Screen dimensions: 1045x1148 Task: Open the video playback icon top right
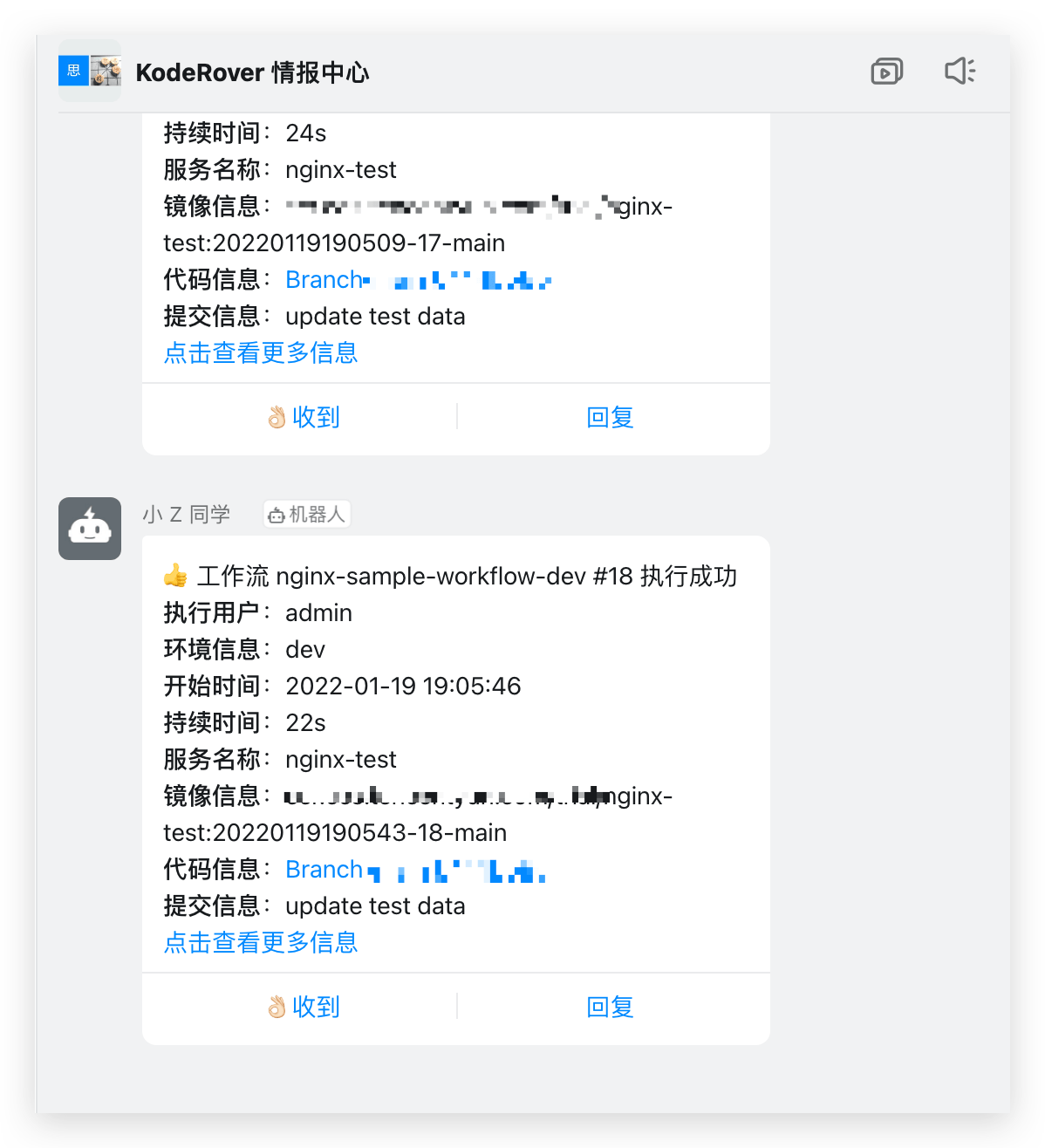(886, 72)
